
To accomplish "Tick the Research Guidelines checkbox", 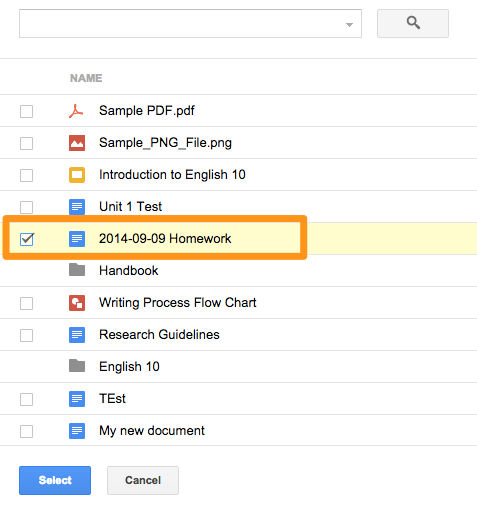I will click(x=27, y=335).
